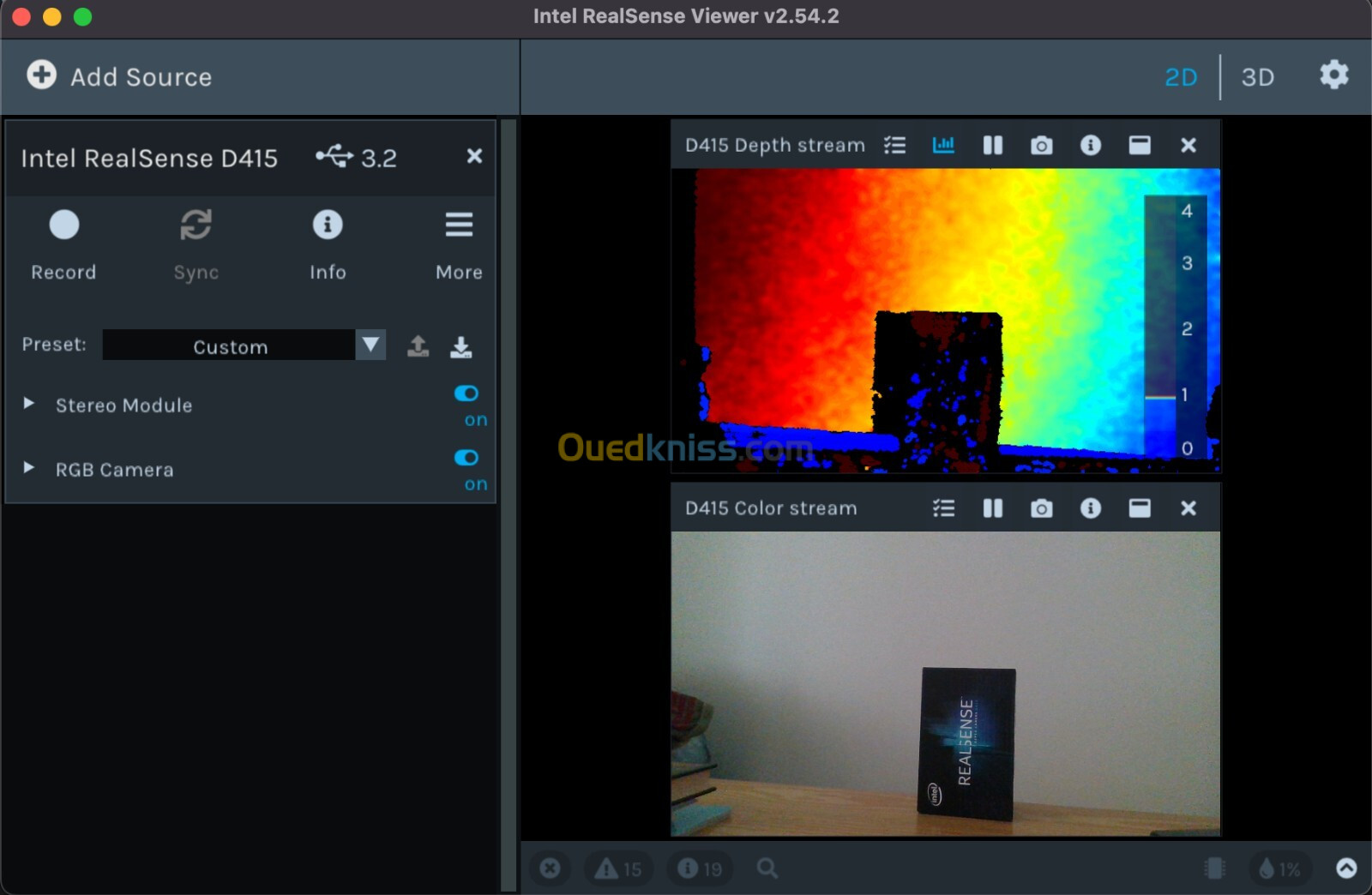Click the memory chip status icon
The image size is (1372, 895).
(x=1214, y=868)
